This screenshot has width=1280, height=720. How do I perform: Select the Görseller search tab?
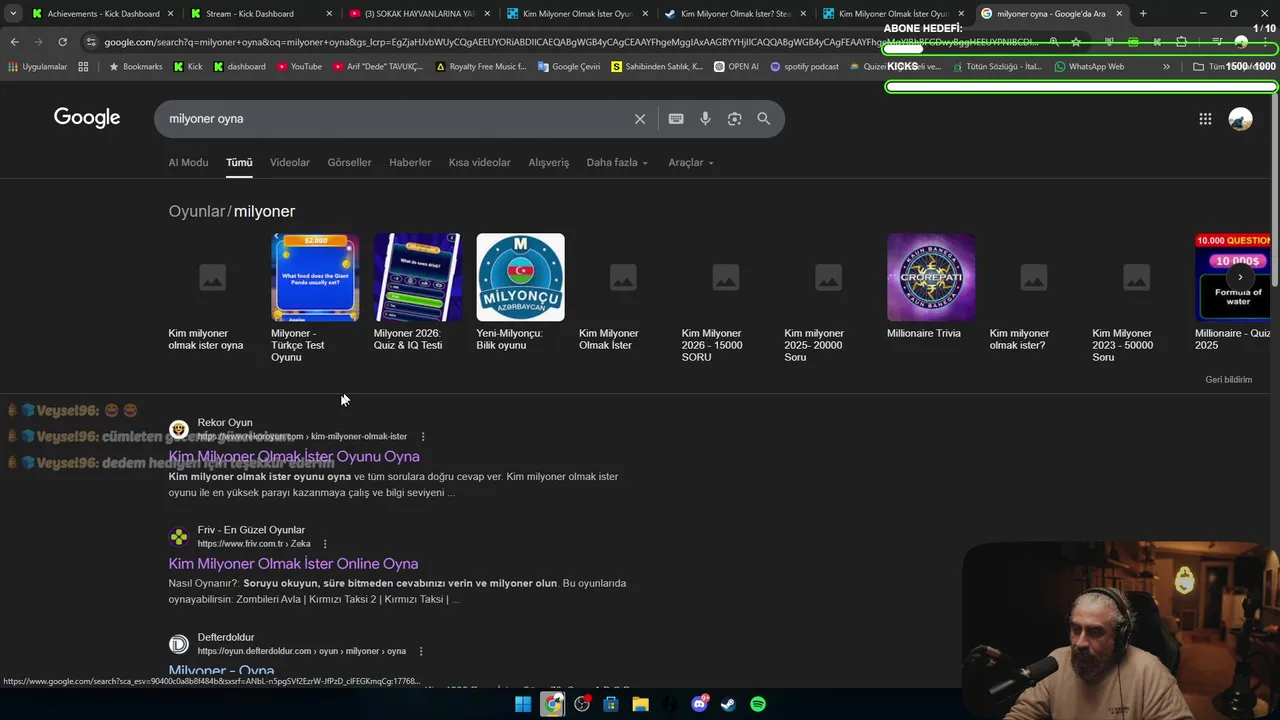click(349, 163)
